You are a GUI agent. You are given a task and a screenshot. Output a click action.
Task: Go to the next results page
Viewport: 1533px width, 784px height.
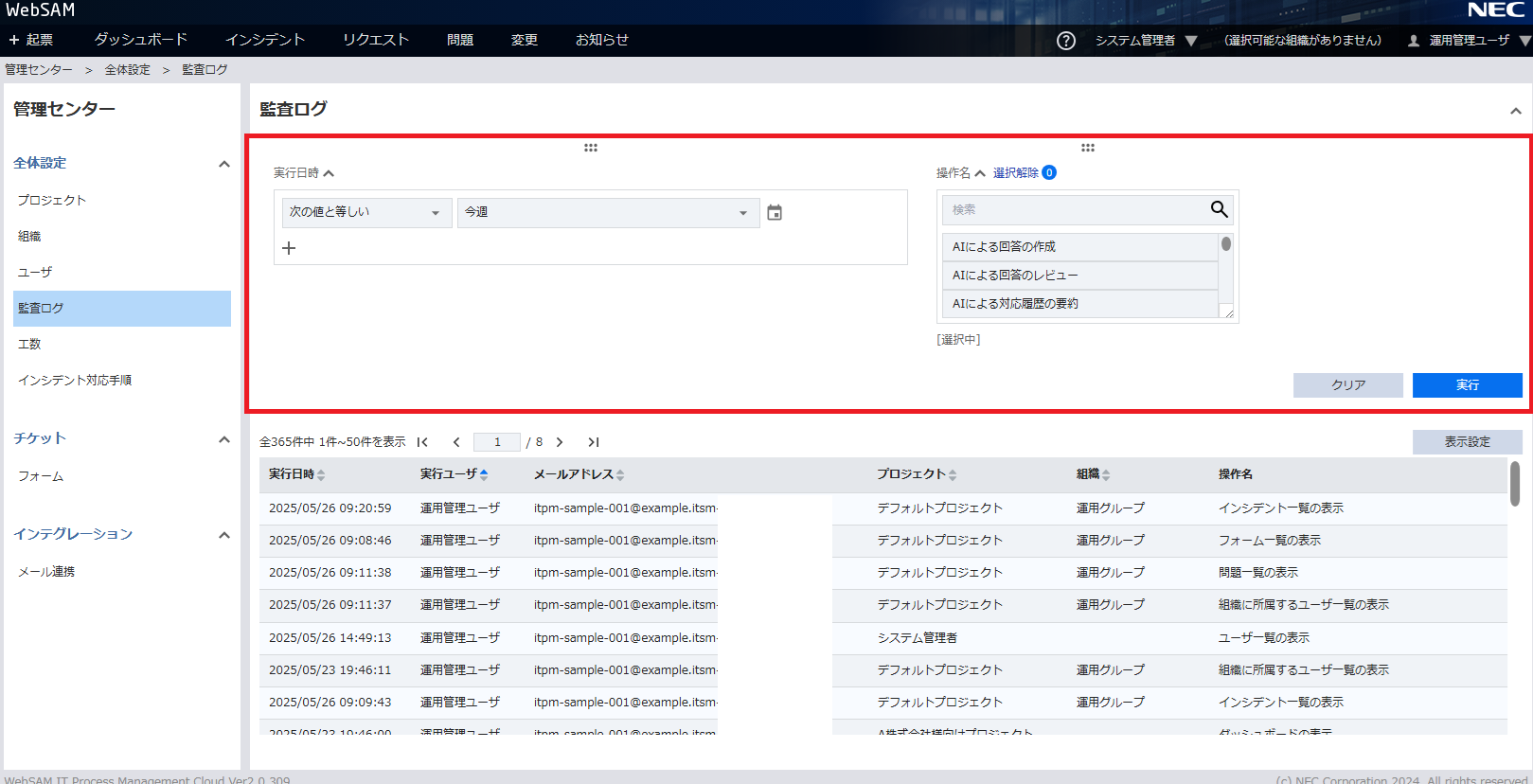tap(560, 442)
